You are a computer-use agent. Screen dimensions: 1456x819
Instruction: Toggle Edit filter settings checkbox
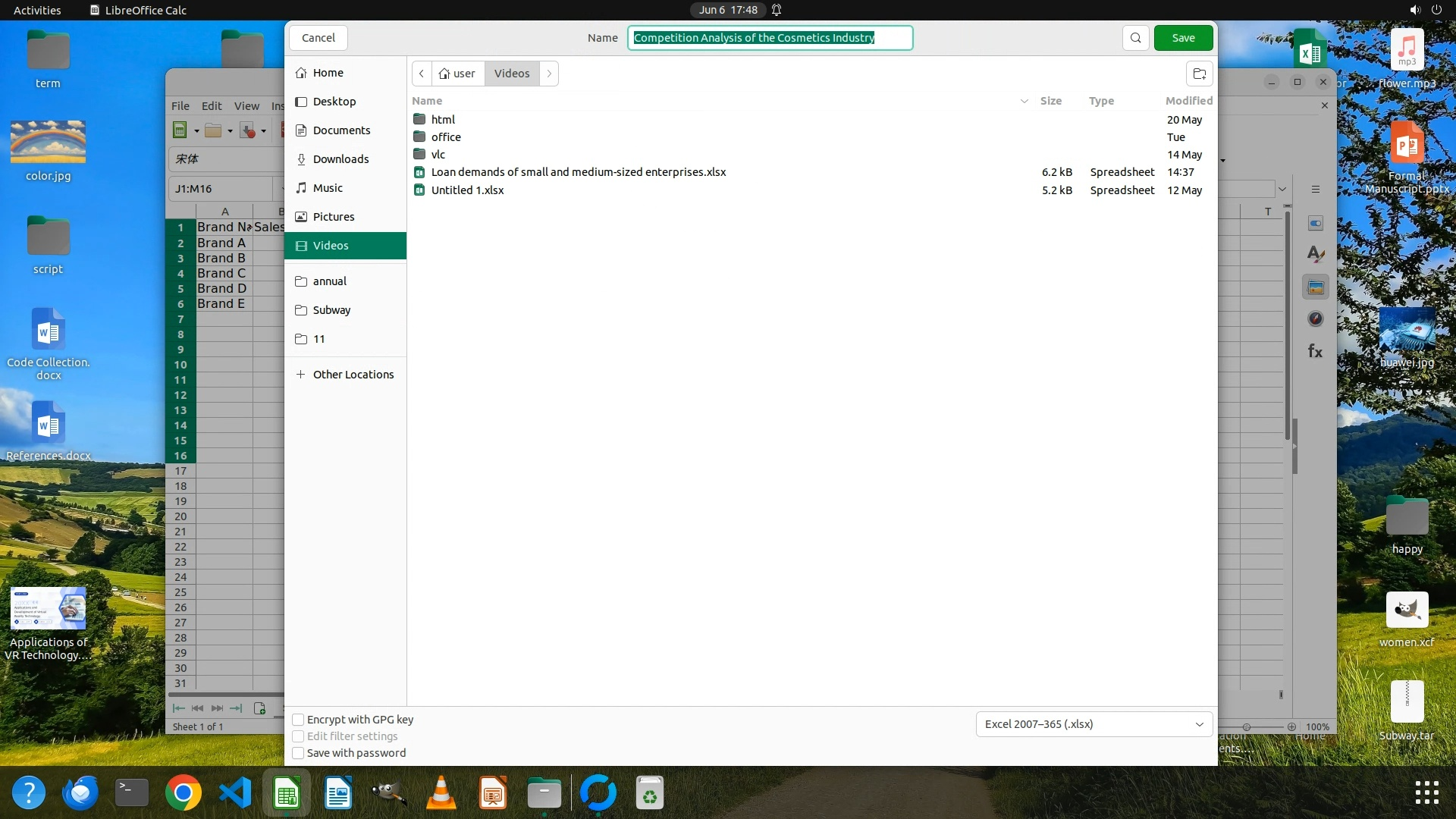pos(299,736)
